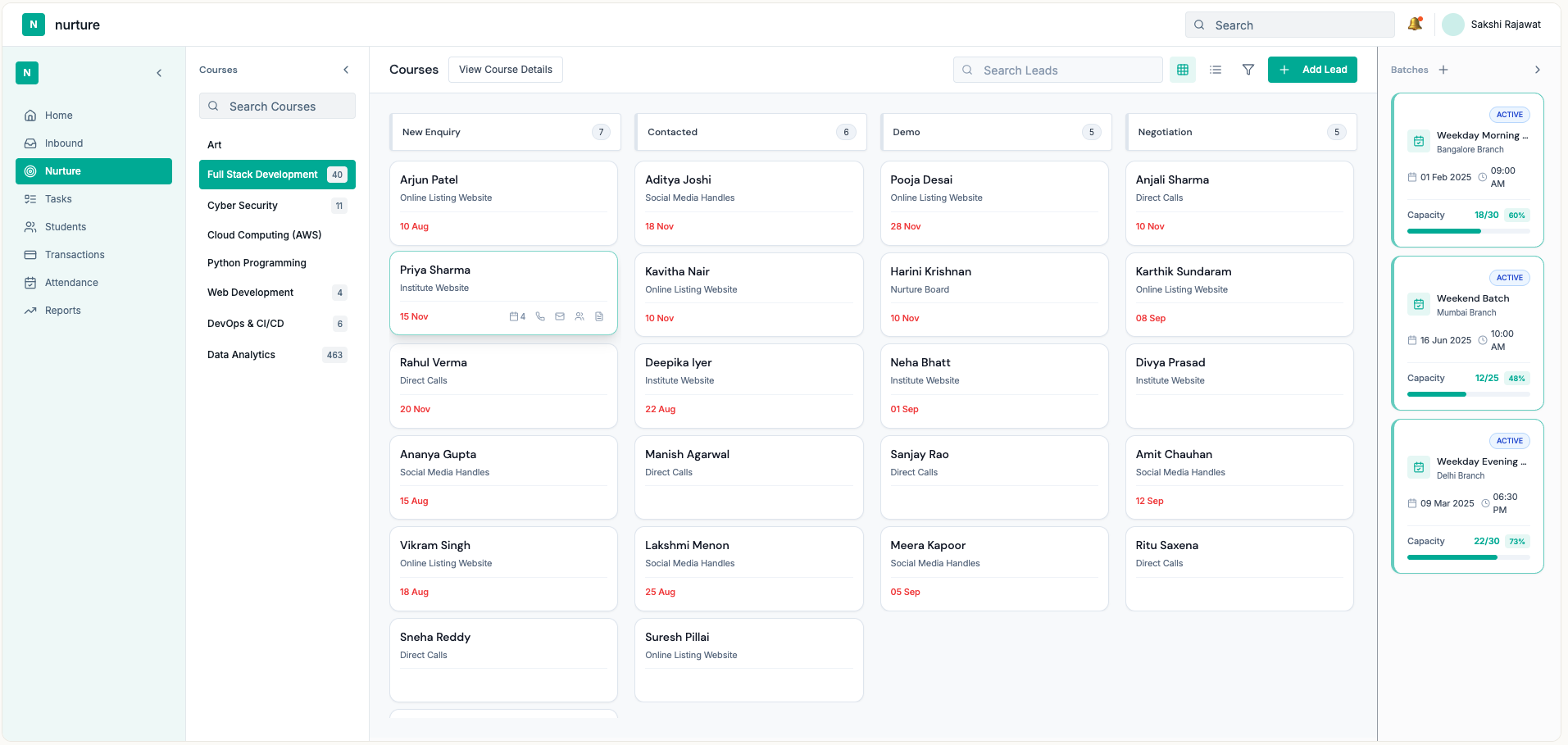Select the Cyber Security course
The height and width of the screenshot is (745, 1568).
tap(277, 206)
